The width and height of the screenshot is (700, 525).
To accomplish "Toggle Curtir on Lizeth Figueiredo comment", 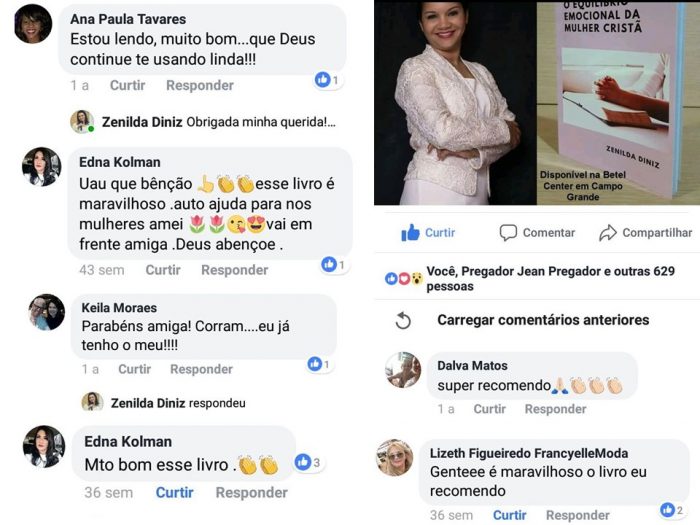I will point(509,515).
